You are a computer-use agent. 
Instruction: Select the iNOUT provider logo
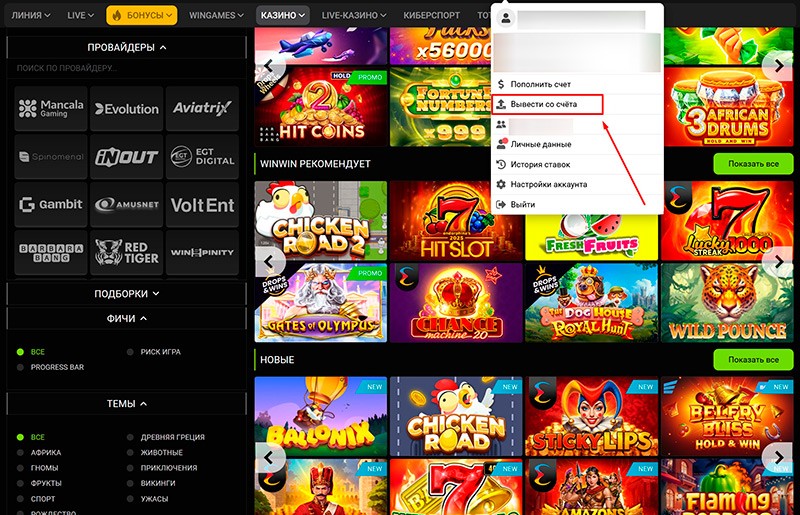click(x=127, y=157)
